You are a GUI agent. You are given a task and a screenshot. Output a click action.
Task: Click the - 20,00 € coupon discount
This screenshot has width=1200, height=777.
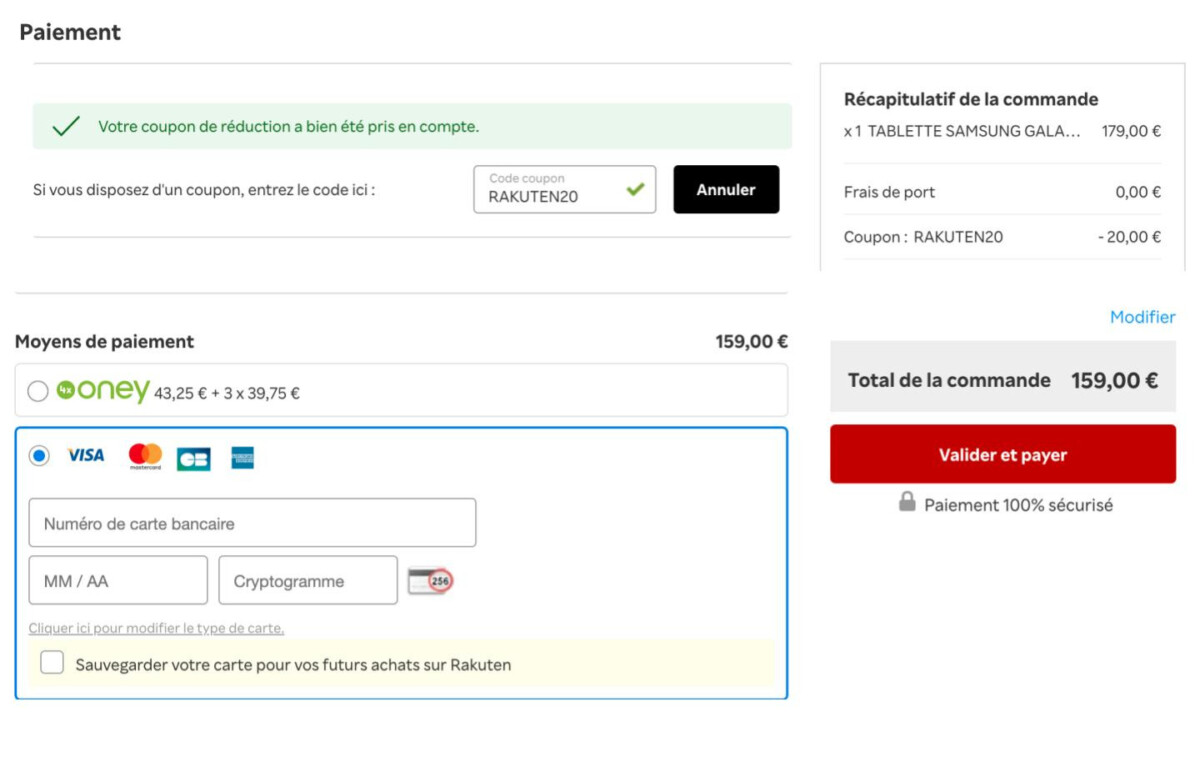click(1129, 237)
